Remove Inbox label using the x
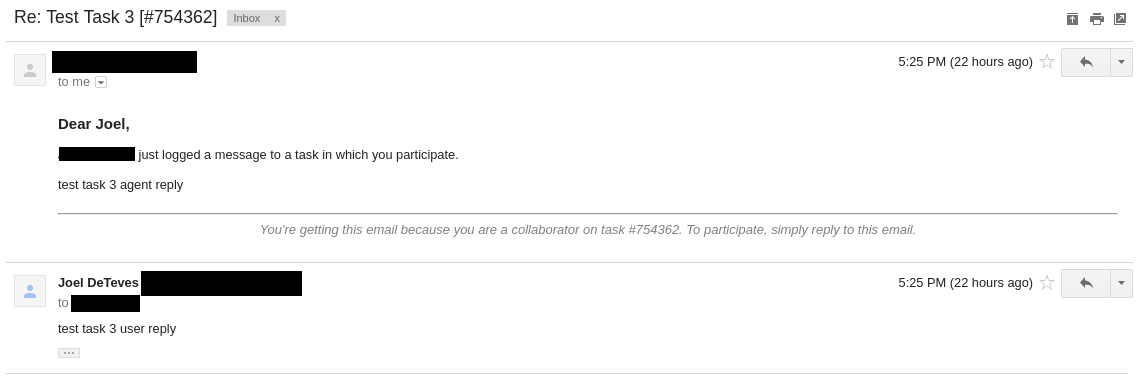The width and height of the screenshot is (1141, 376). click(x=277, y=18)
